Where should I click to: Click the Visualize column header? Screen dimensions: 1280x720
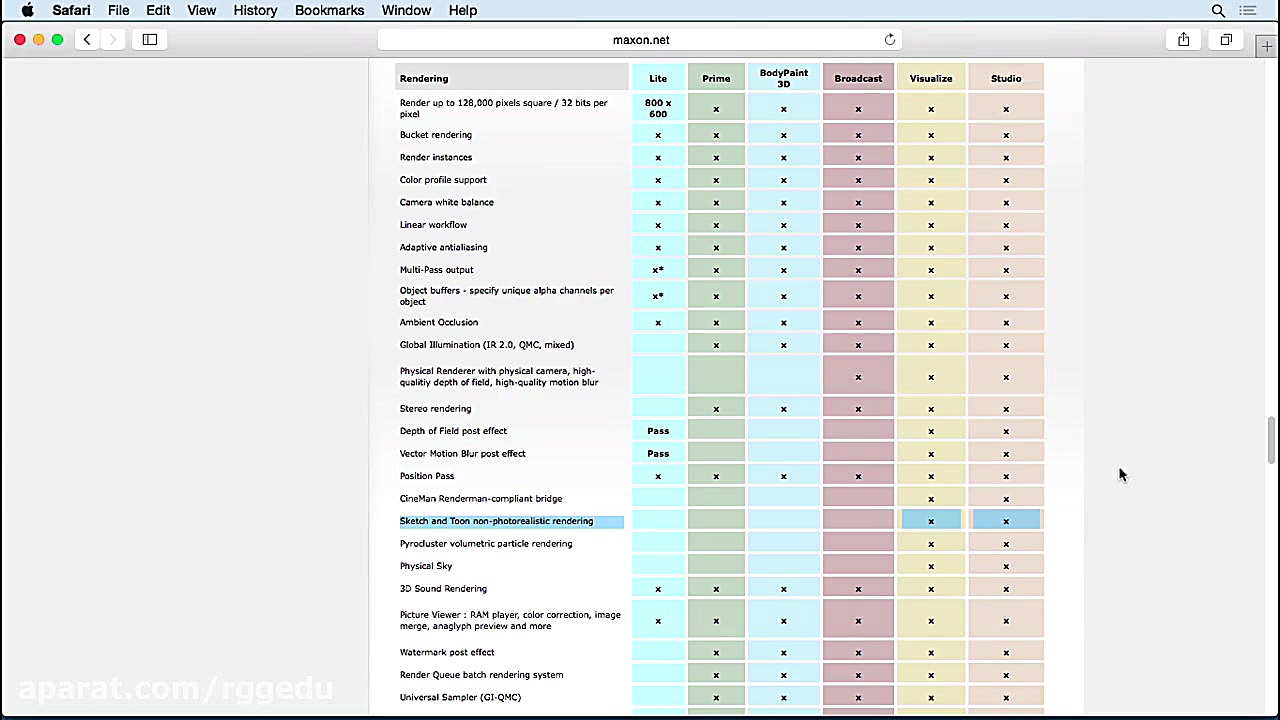point(931,78)
